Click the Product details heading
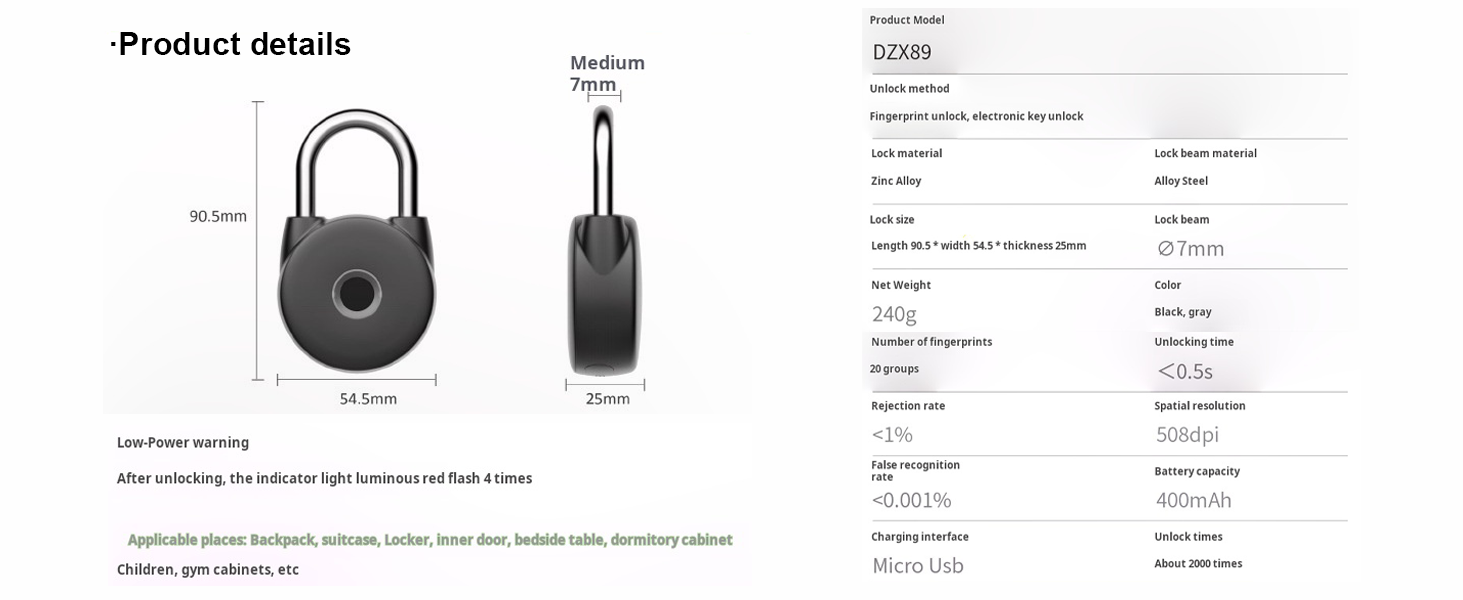Viewport: 1463px width, 600px height. (x=231, y=44)
